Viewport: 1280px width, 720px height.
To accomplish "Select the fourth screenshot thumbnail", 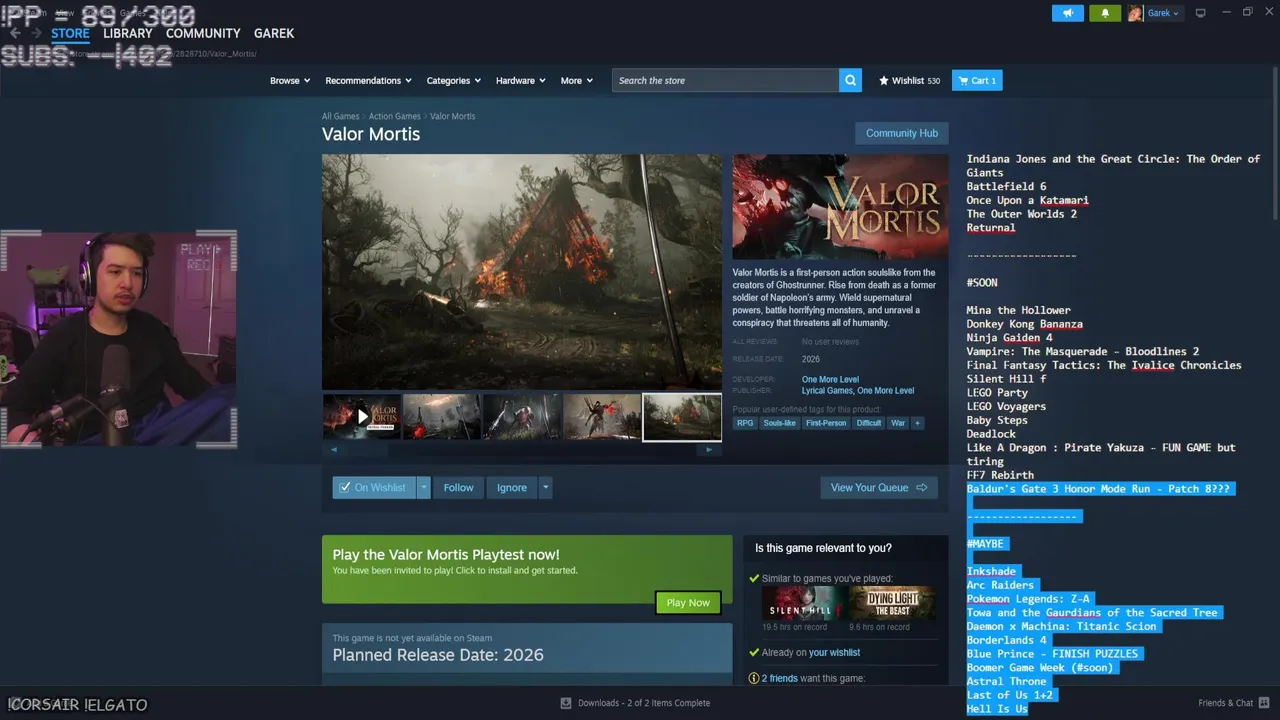I will 602,417.
